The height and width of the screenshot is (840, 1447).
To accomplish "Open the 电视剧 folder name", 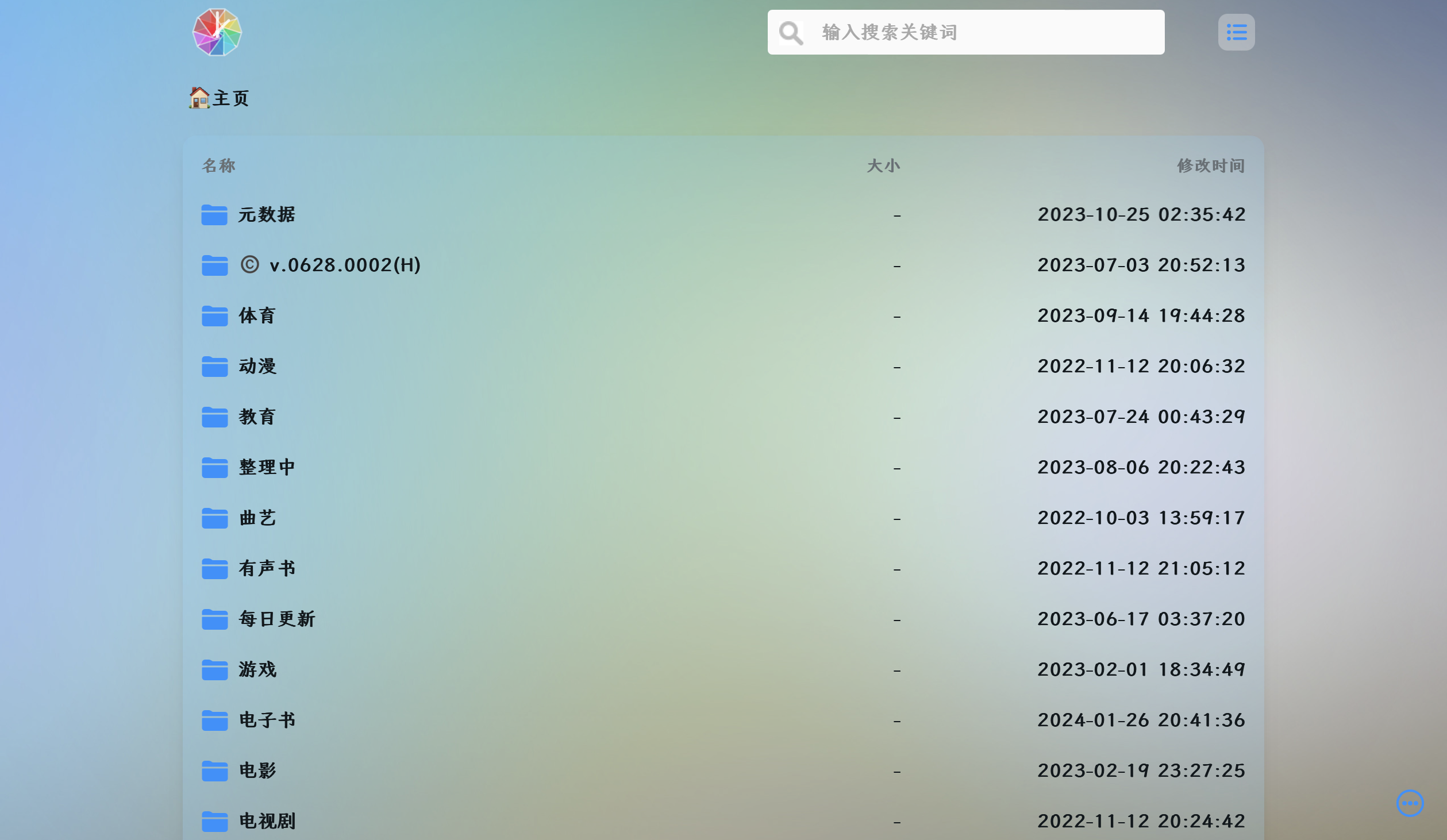I will click(267, 822).
